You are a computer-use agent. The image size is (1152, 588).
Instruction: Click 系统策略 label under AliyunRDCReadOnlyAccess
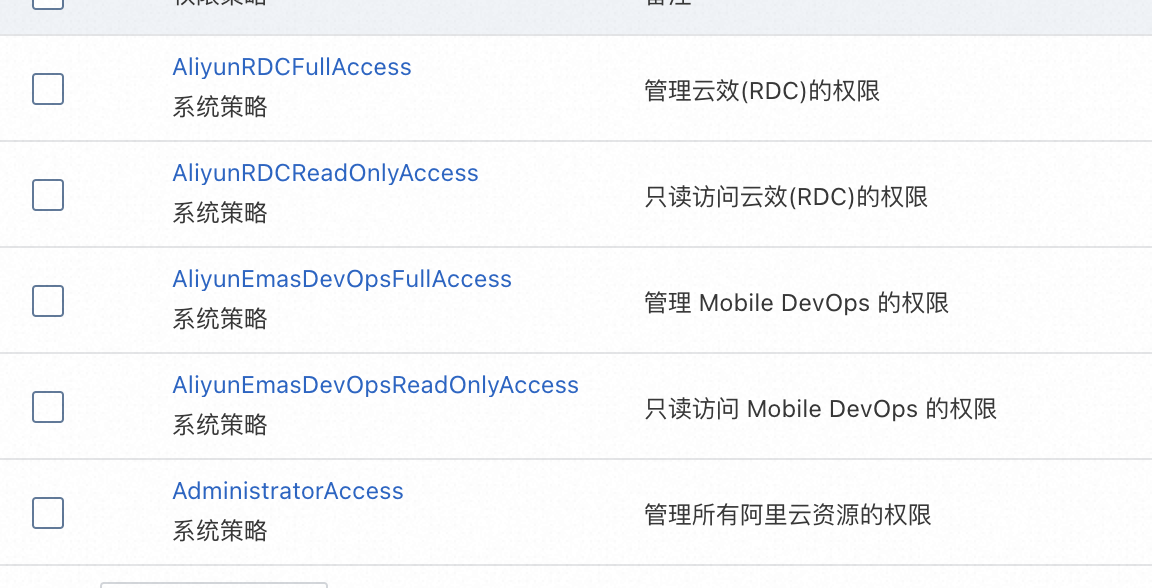click(220, 213)
